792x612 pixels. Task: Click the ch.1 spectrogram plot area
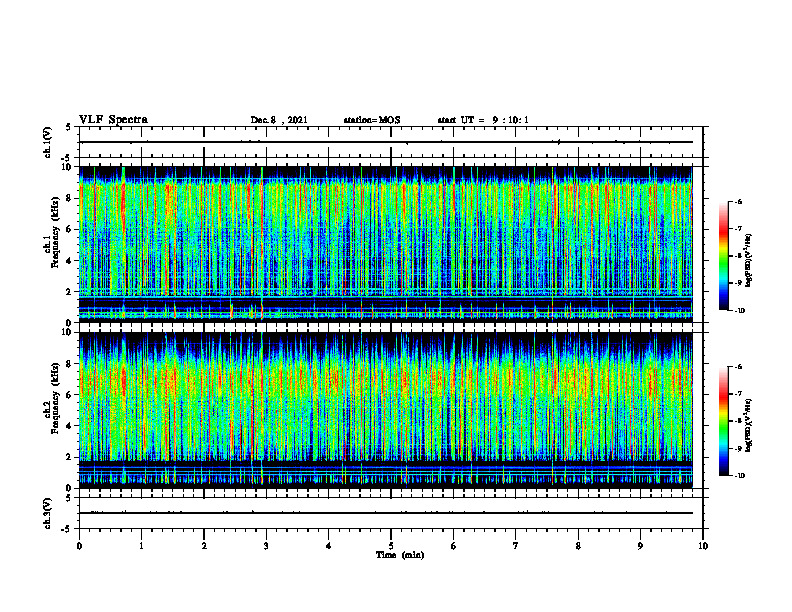coord(386,244)
